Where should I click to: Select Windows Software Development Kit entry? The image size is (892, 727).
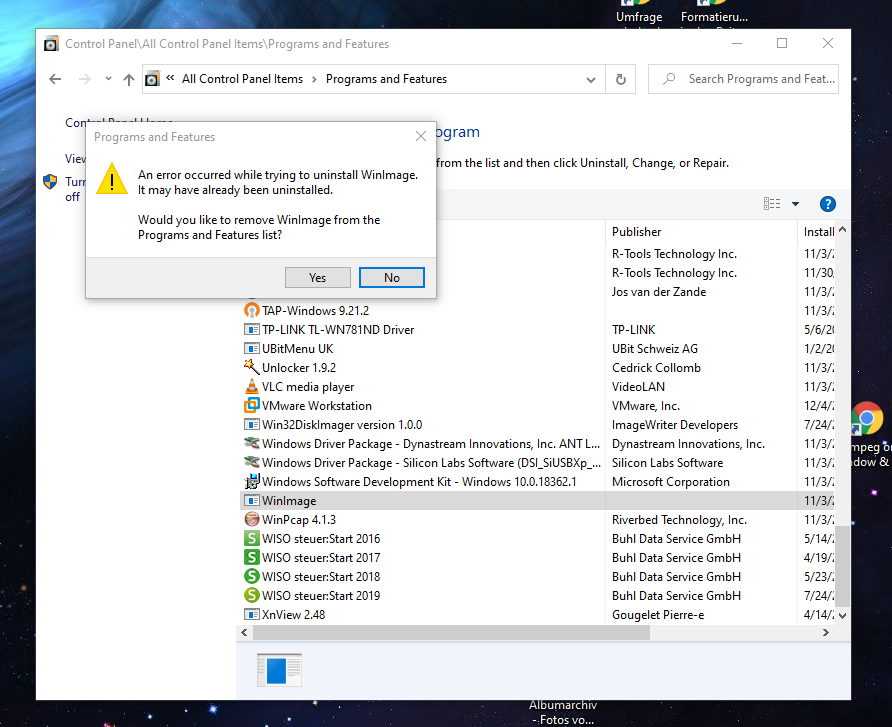click(x=419, y=482)
